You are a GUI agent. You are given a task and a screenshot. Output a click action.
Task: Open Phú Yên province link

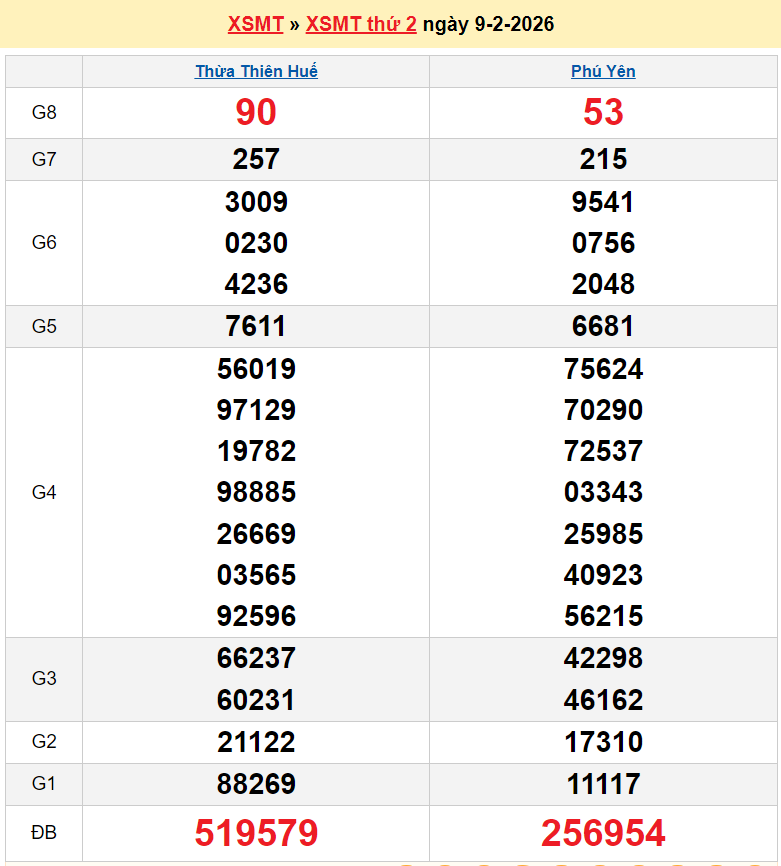(x=603, y=71)
